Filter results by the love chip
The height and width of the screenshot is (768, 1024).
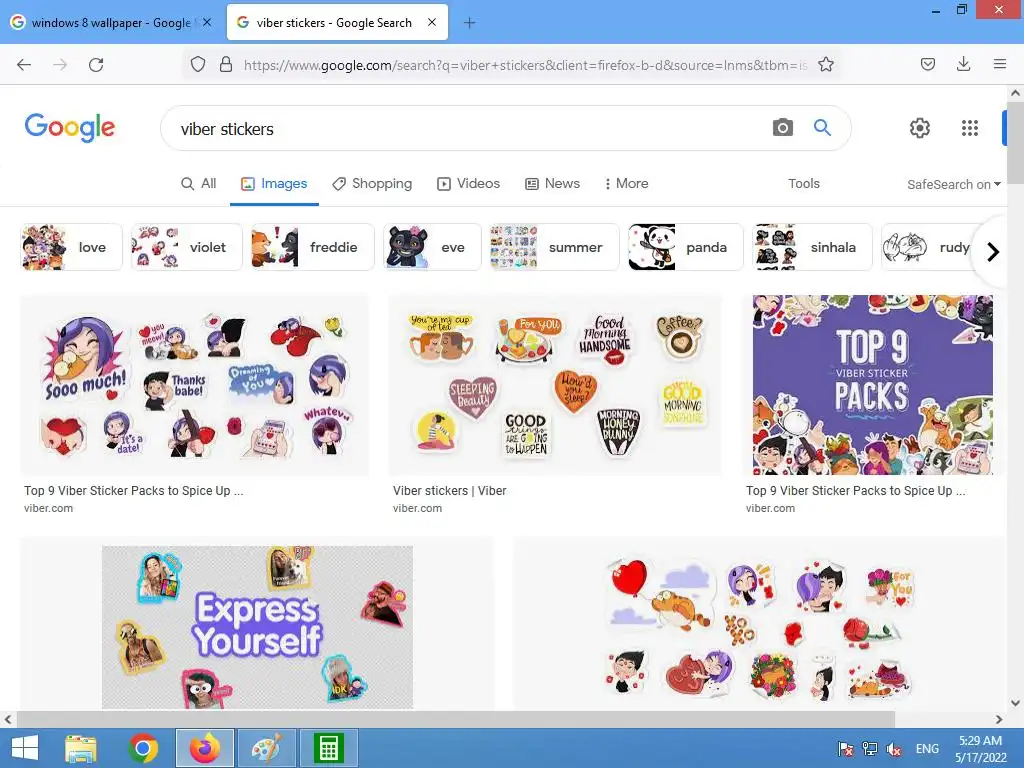(71, 247)
